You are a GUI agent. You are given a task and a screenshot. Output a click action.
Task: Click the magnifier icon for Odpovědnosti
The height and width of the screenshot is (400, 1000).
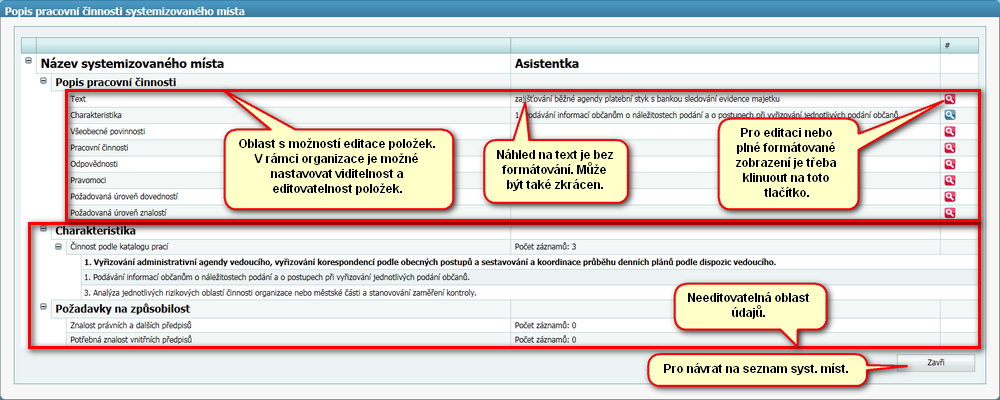click(x=948, y=164)
